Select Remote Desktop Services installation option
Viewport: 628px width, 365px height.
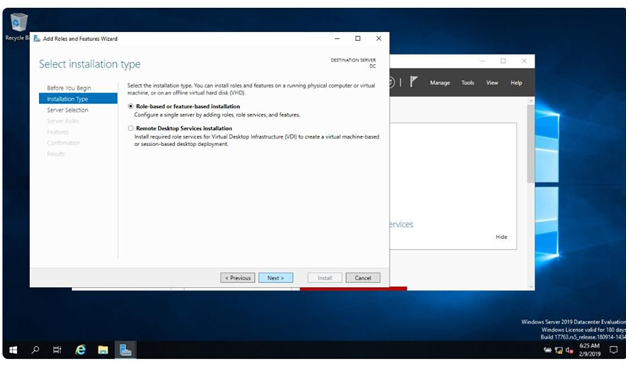click(131, 128)
